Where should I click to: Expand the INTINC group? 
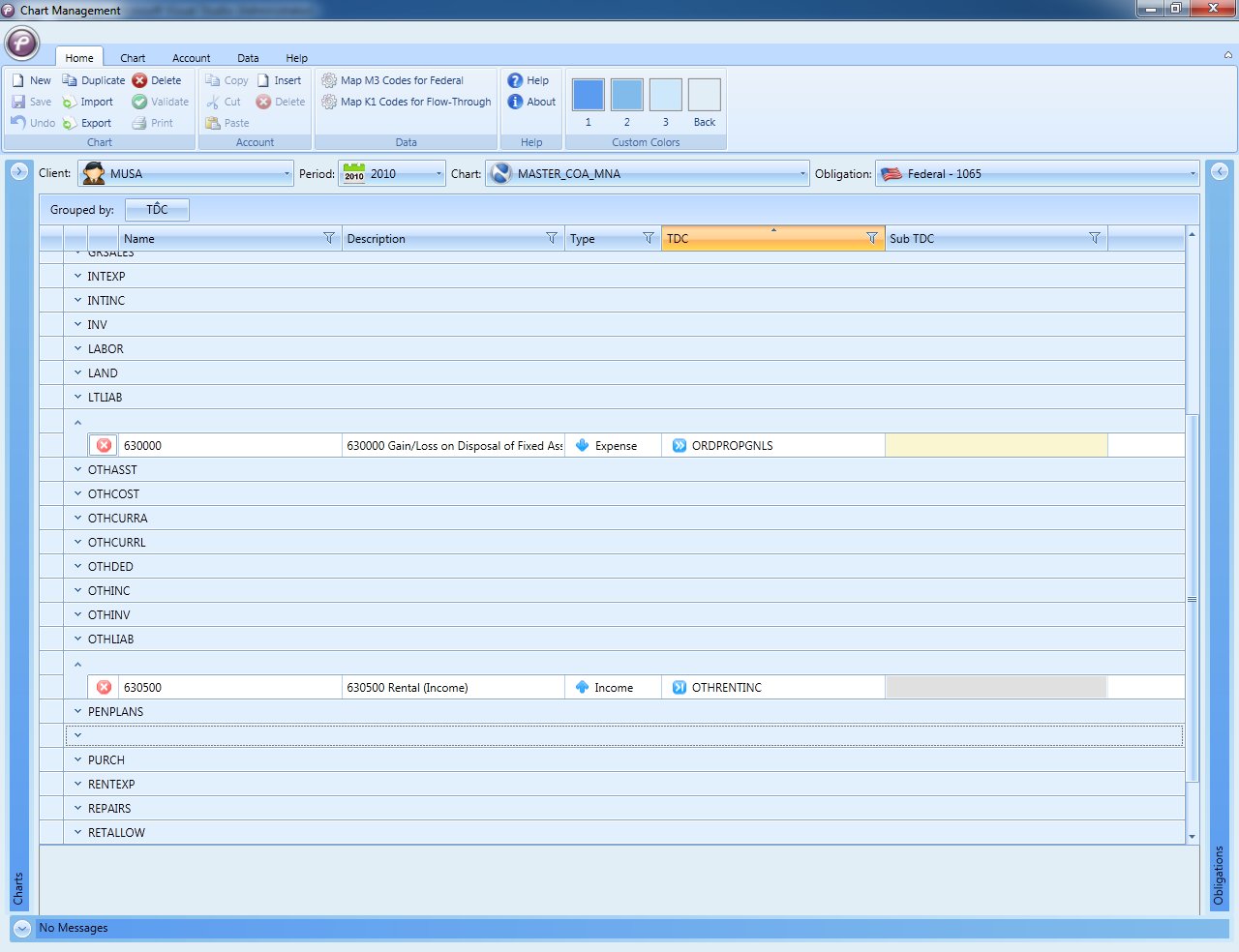(77, 300)
